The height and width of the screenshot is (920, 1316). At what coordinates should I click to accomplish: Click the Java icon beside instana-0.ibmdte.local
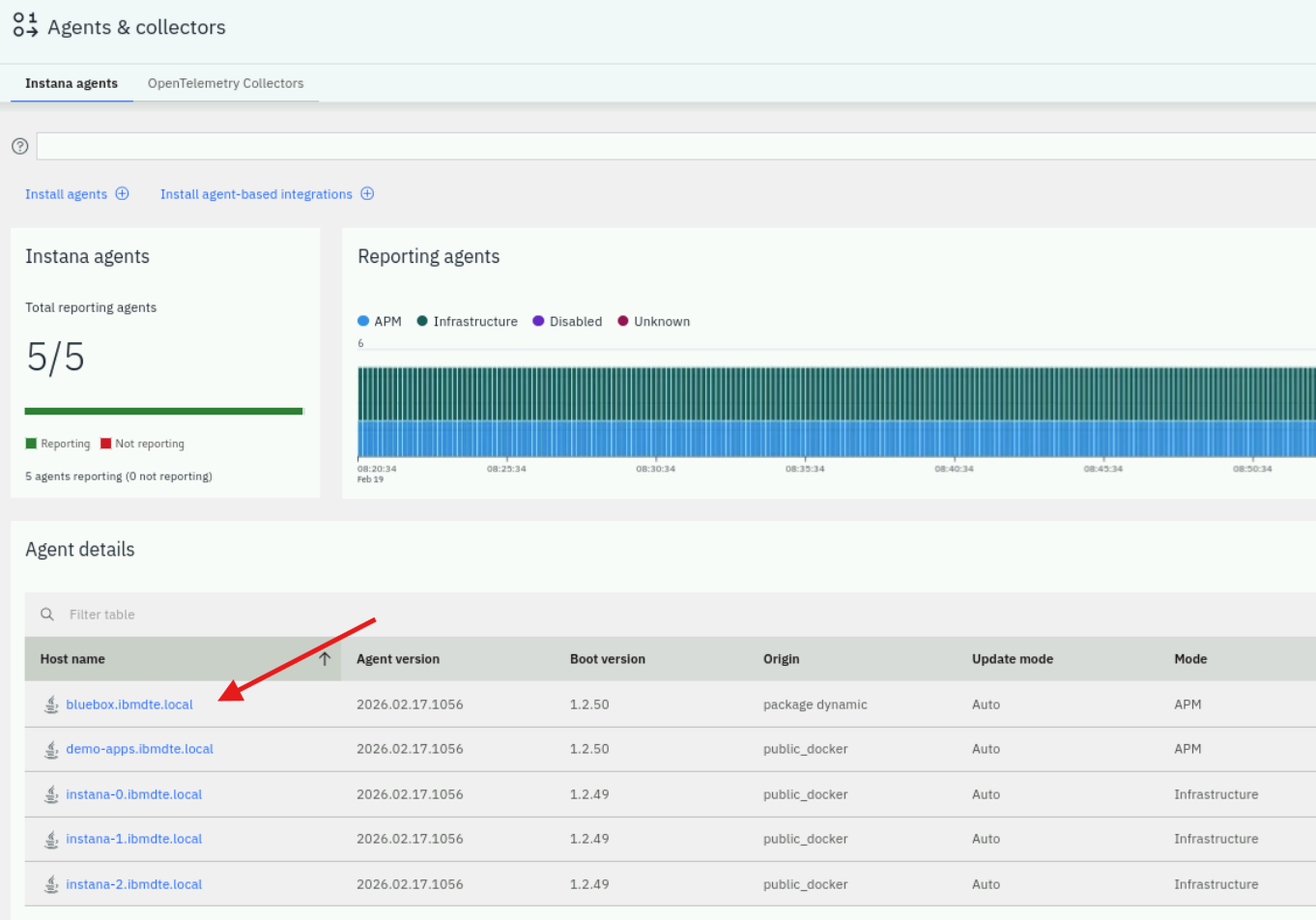(x=51, y=794)
